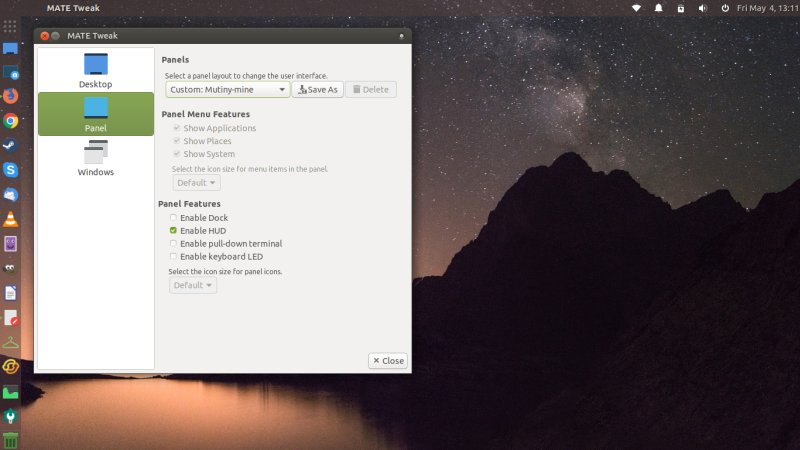Screen dimensions: 800x450
Task: Open panel icons size Default dropdown
Action: click(193, 285)
